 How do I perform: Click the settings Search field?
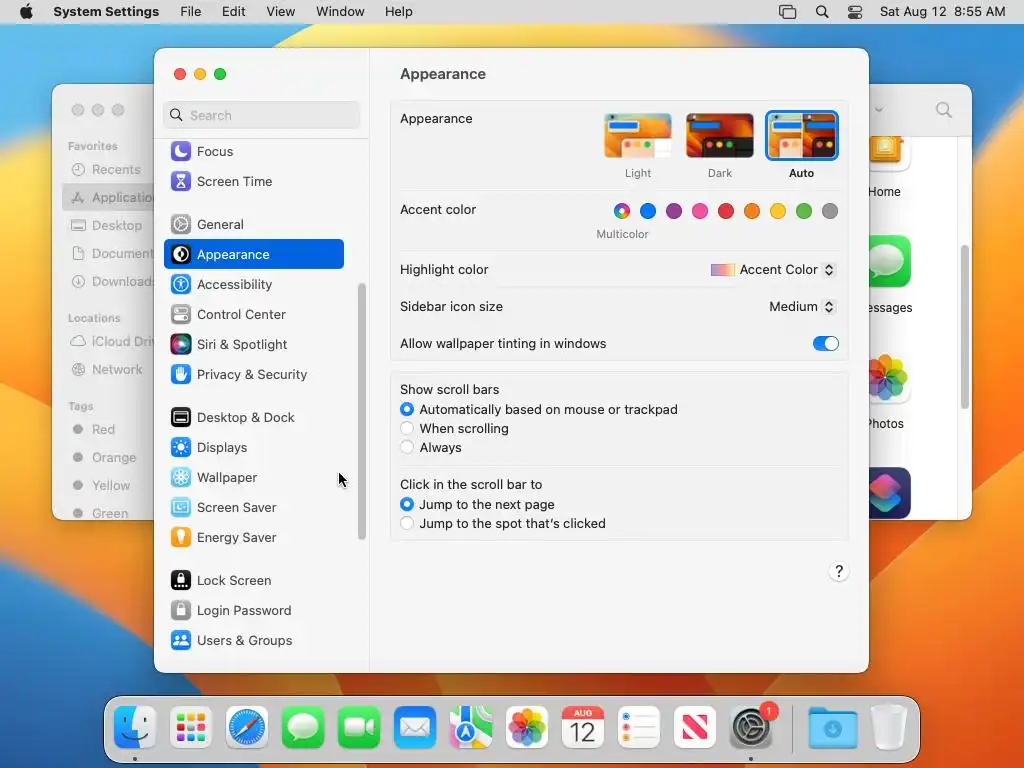coord(261,116)
